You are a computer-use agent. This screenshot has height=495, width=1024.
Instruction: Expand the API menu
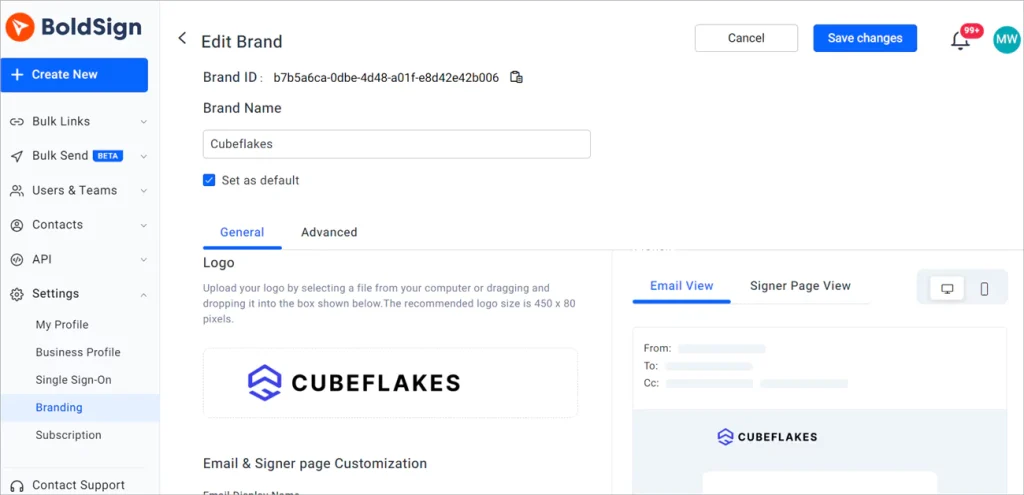(x=80, y=259)
